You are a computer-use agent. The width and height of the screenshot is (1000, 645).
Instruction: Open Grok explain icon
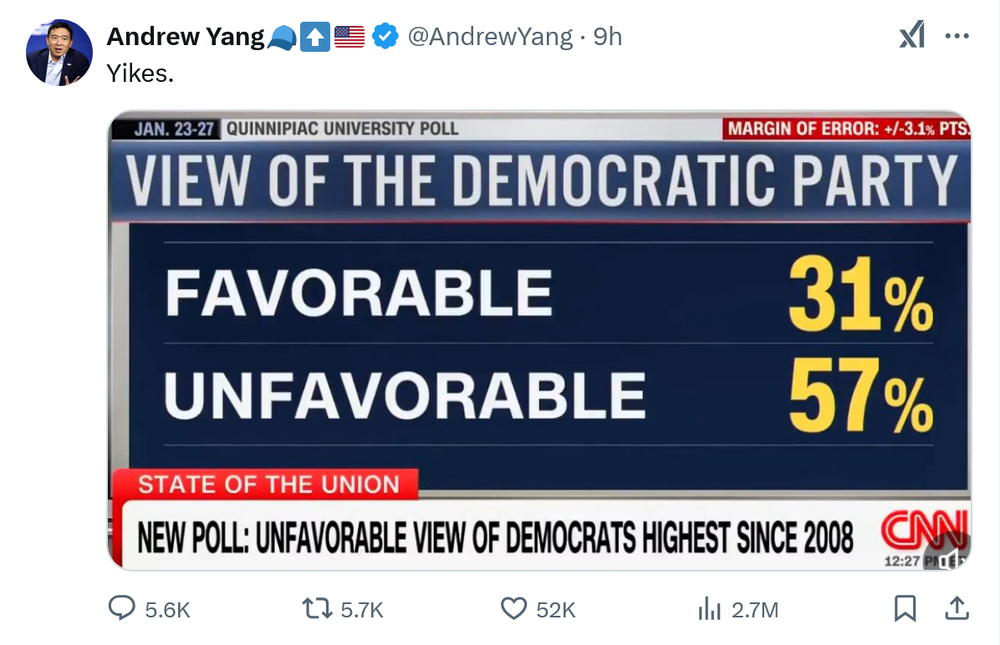(911, 37)
